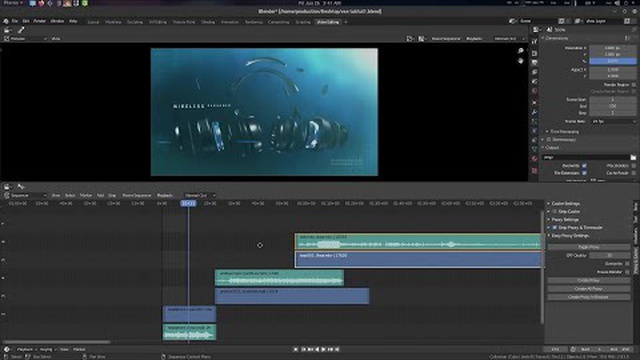
Task: Click the Frame End value field
Action: (613, 106)
